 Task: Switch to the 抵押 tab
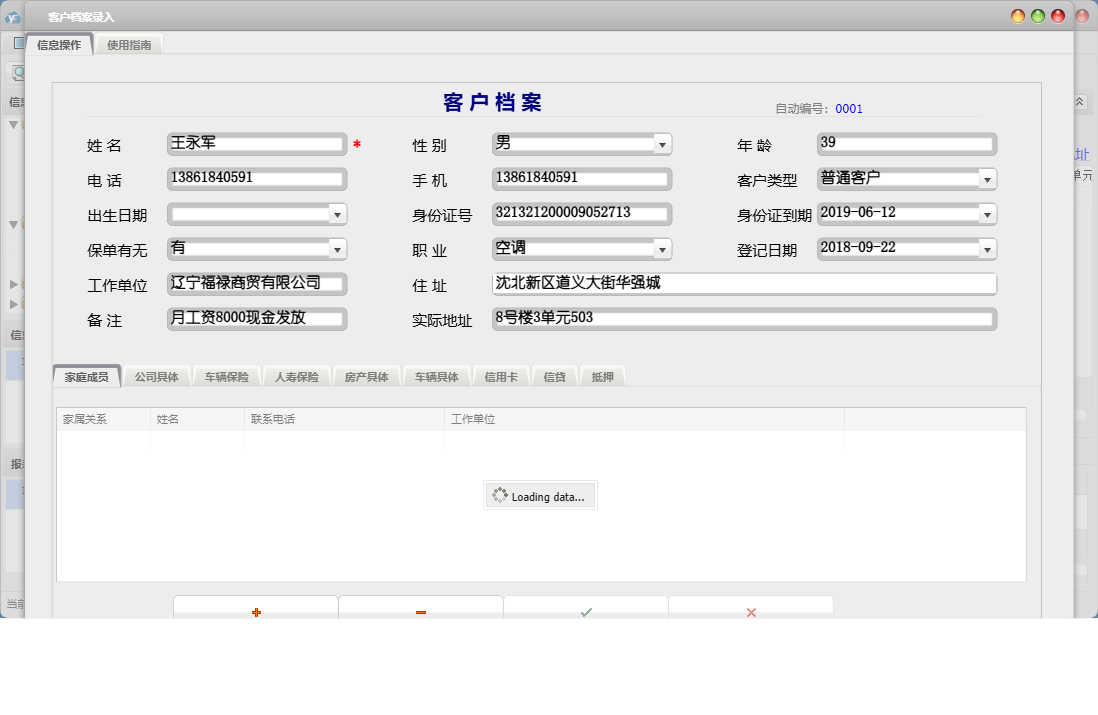[603, 377]
